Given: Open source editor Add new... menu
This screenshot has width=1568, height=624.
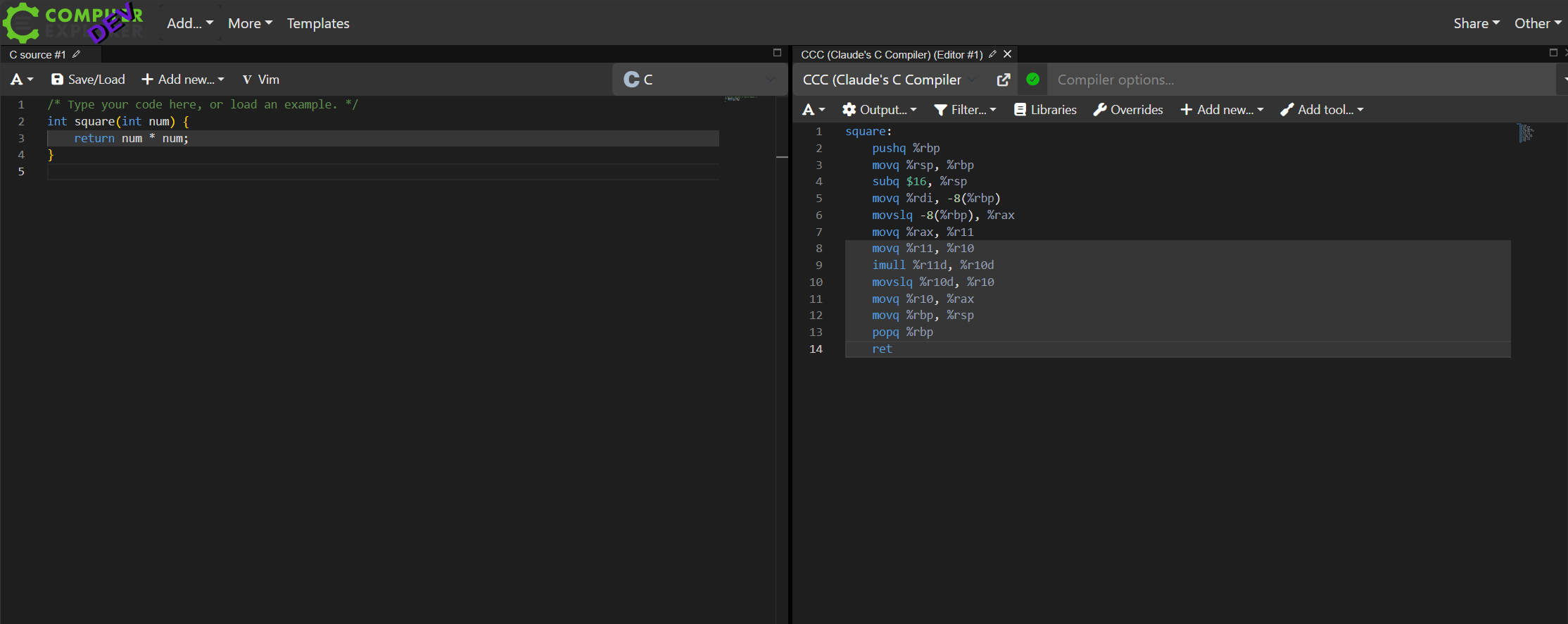Looking at the screenshot, I should (182, 80).
